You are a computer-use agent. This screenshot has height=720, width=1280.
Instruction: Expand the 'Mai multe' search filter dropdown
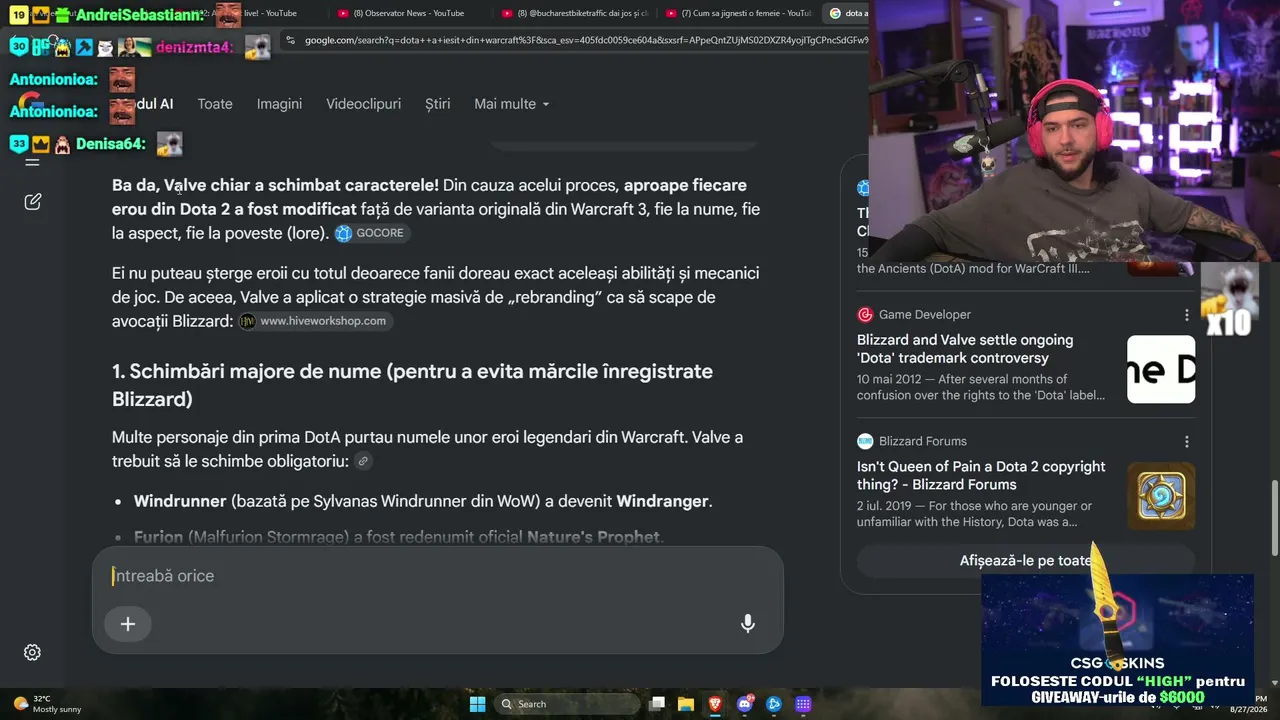512,104
